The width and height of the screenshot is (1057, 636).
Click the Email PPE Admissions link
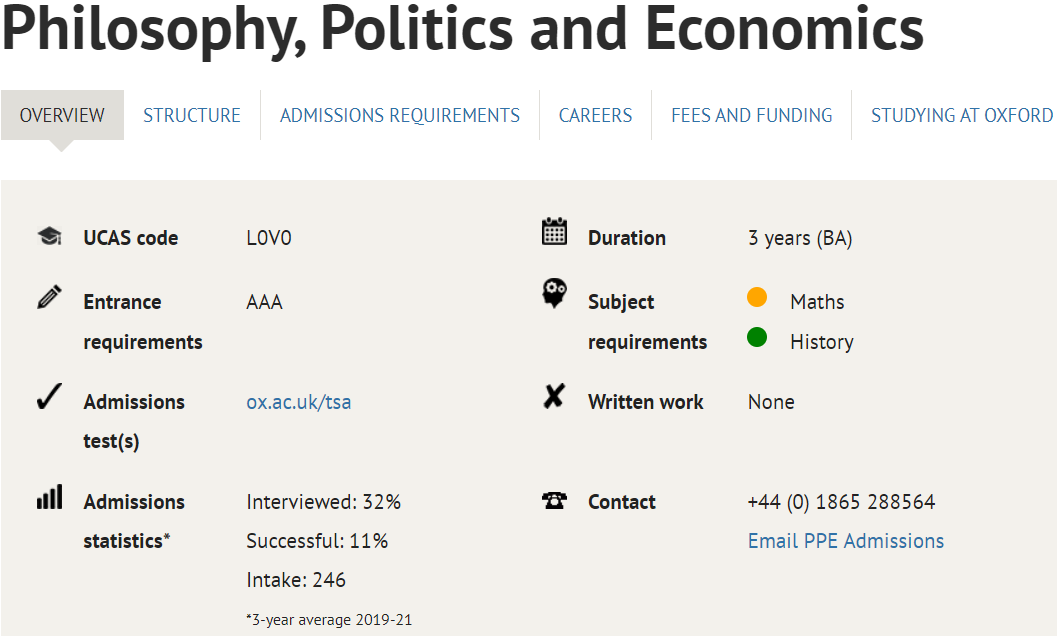[845, 541]
